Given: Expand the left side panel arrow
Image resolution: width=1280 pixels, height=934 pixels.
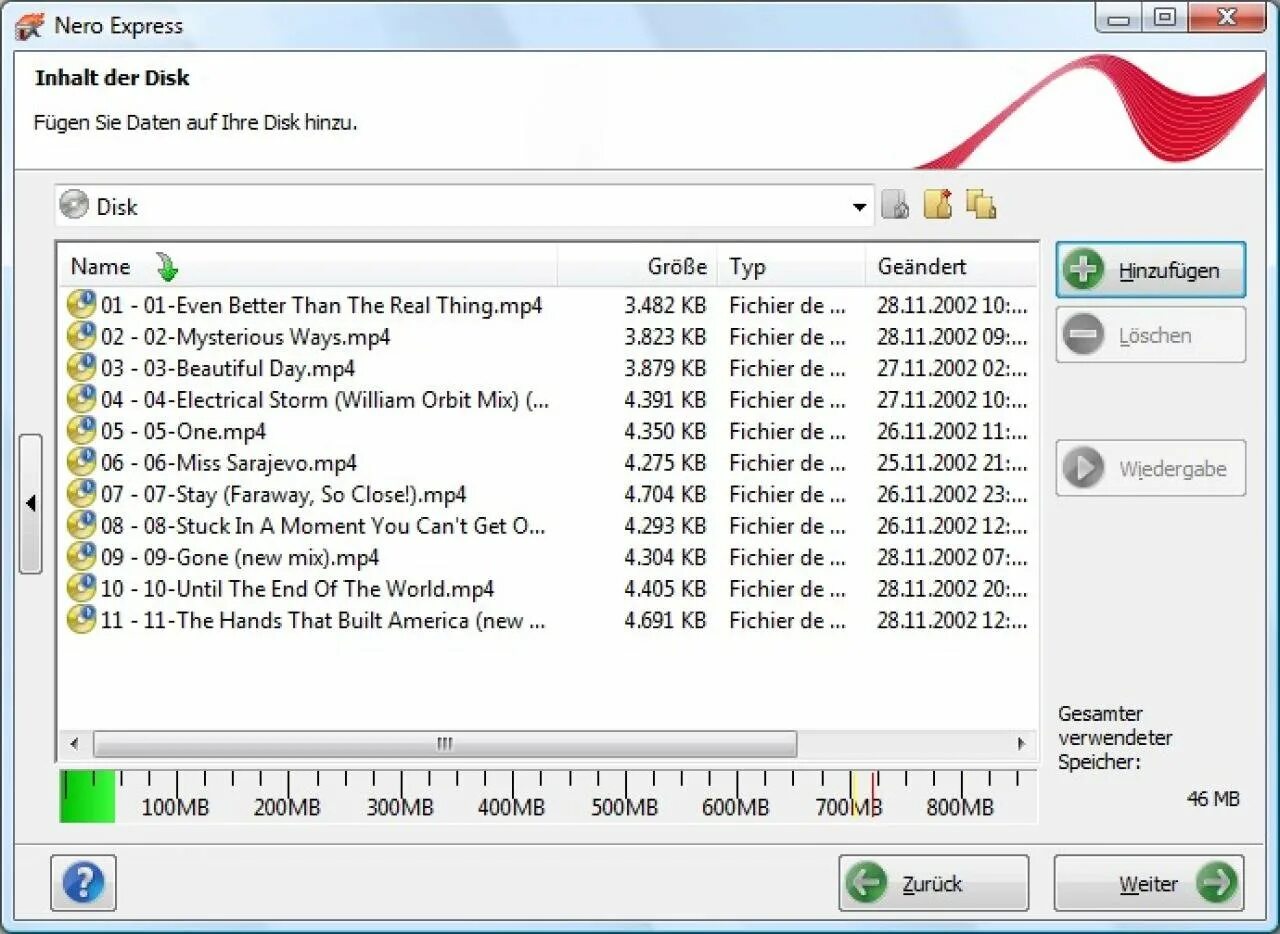Looking at the screenshot, I should click(x=31, y=503).
